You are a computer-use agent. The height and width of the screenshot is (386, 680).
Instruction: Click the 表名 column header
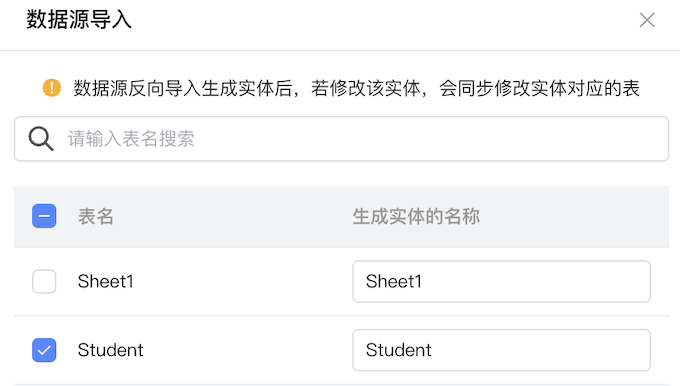(96, 216)
